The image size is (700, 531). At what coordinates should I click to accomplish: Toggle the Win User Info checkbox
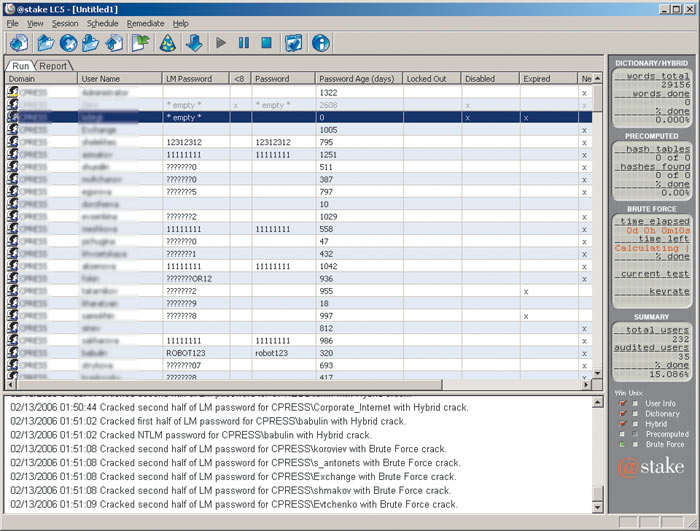pyautogui.click(x=623, y=403)
